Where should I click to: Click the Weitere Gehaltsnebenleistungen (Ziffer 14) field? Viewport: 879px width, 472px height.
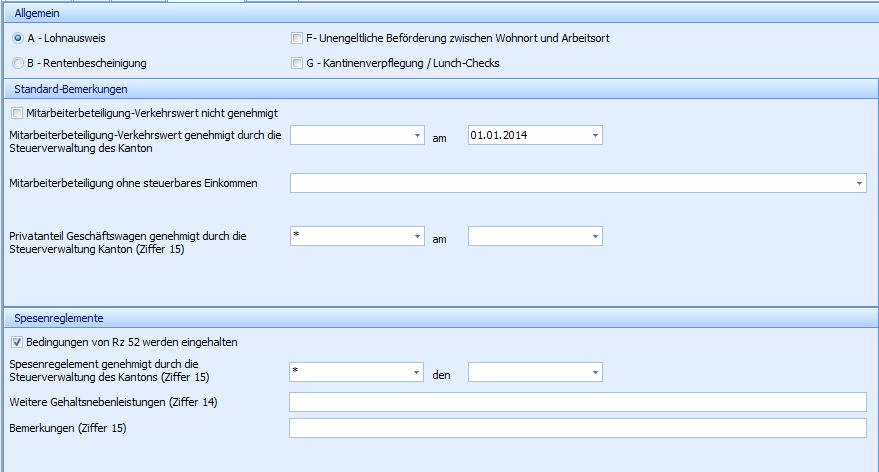(577, 402)
